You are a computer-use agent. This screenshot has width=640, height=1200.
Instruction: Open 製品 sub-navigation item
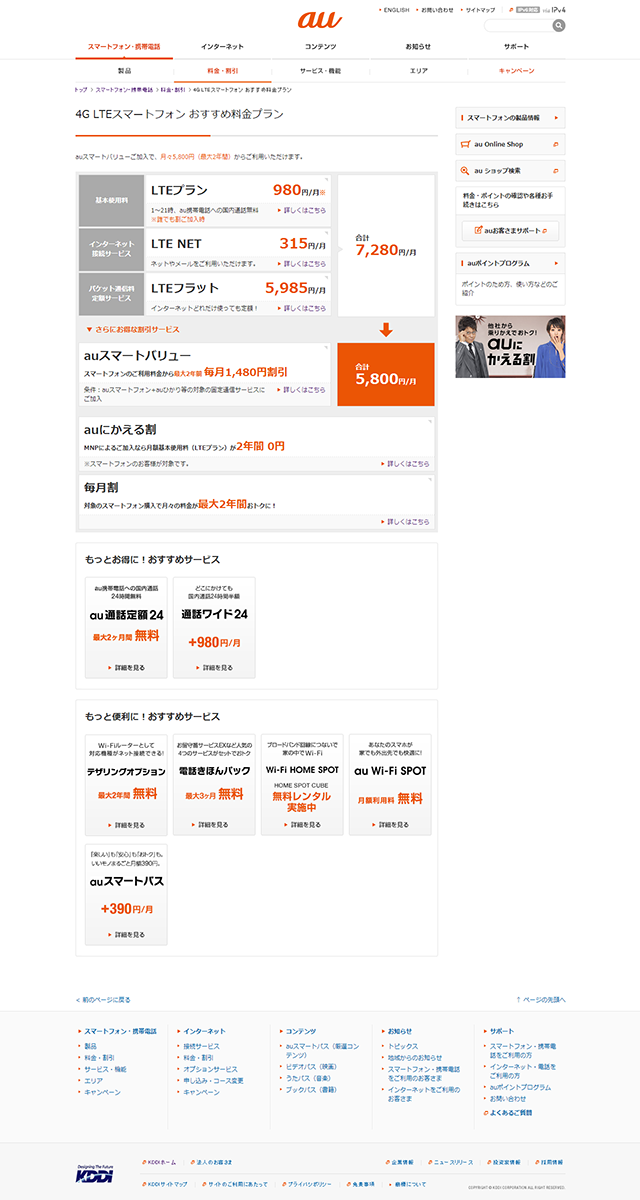[x=124, y=71]
